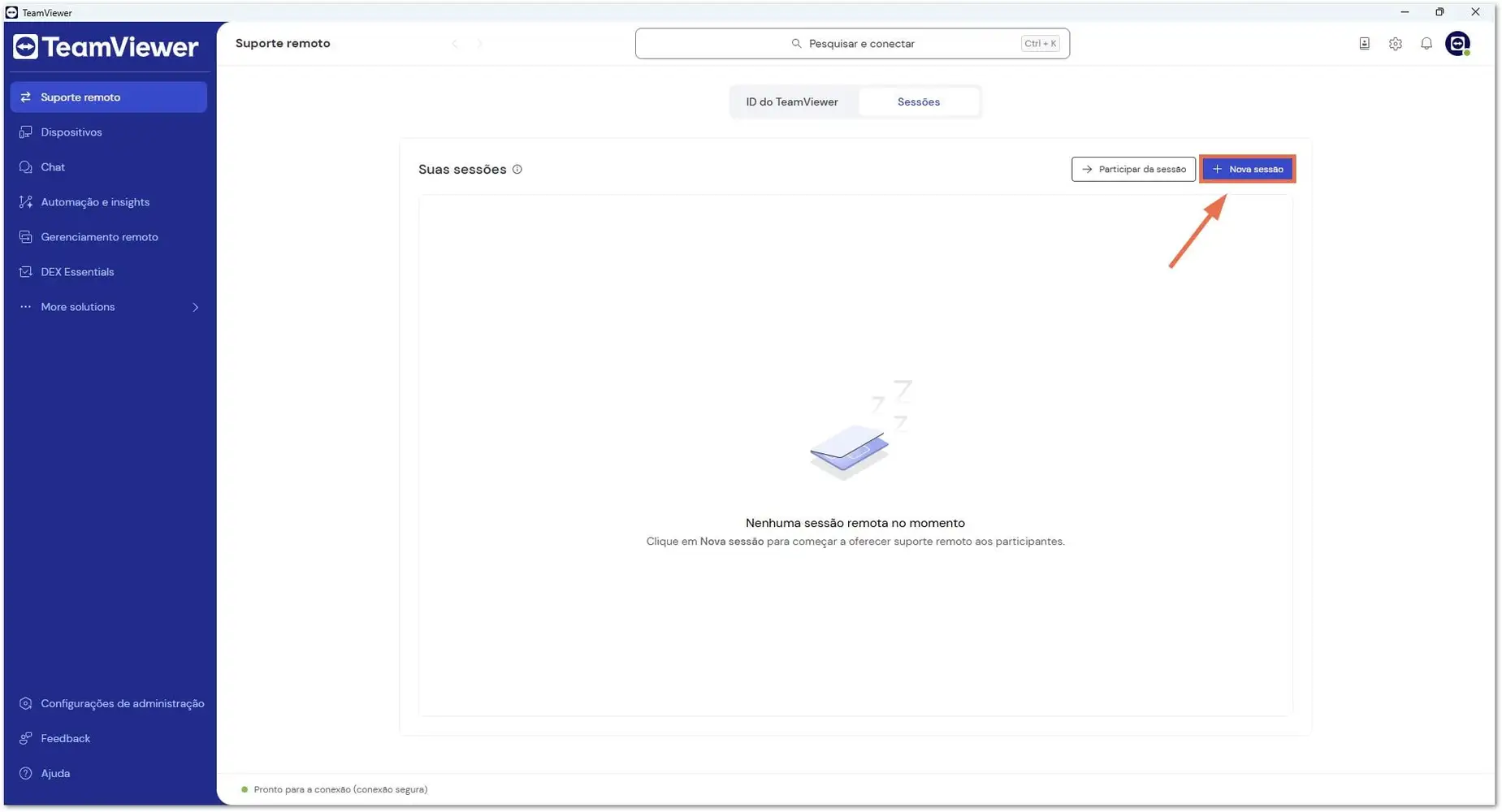Open Configurações de administração

tap(108, 704)
